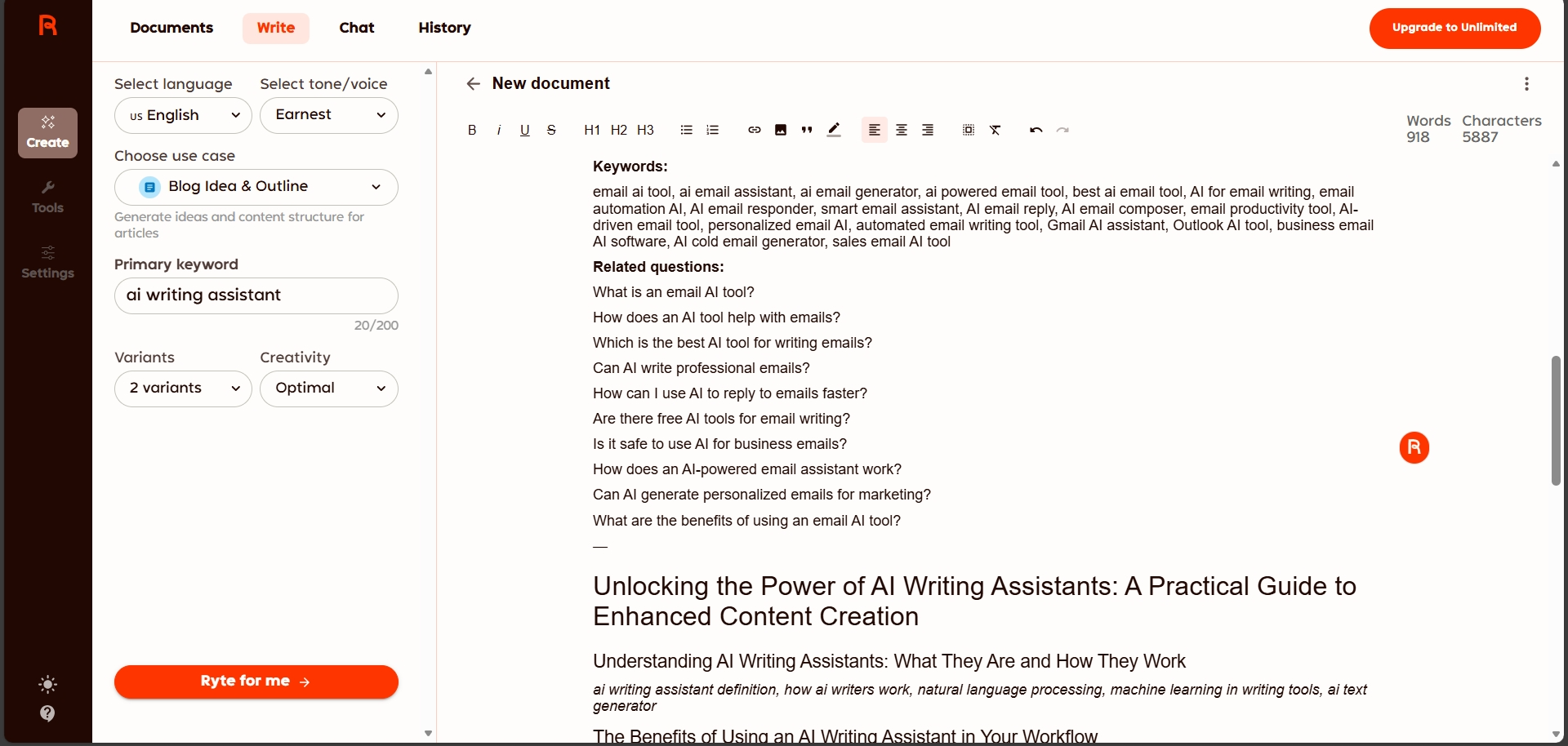This screenshot has width=1568, height=746.
Task: Expand the Blog Idea & Outline use case
Action: click(256, 187)
